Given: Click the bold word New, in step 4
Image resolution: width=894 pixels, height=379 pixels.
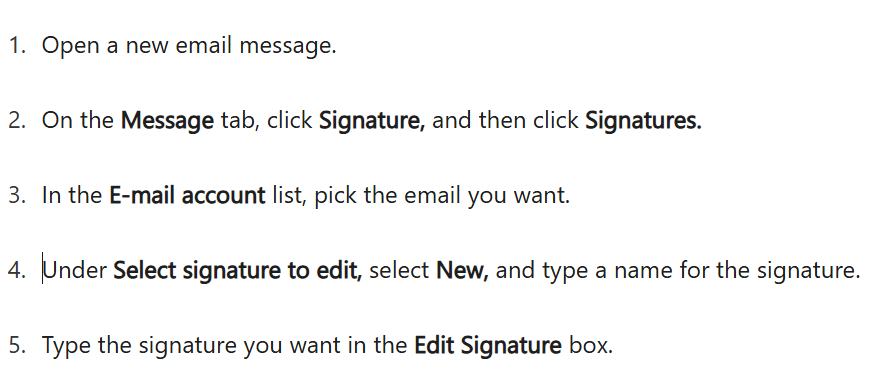Looking at the screenshot, I should (x=462, y=270).
